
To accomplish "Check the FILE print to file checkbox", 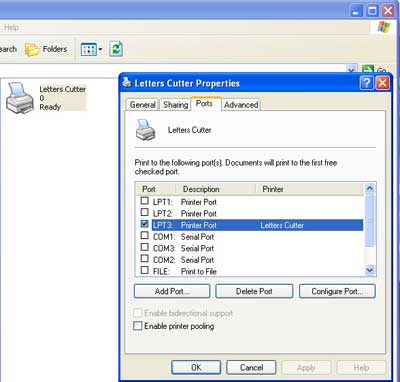I will point(144,270).
